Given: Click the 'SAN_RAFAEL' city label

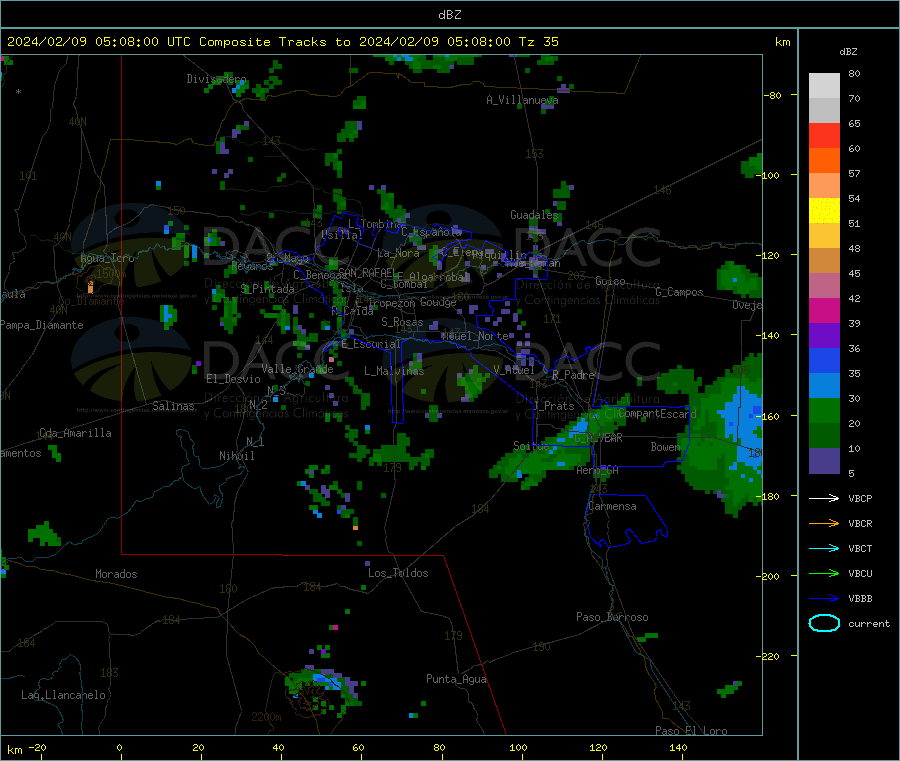Looking at the screenshot, I should pyautogui.click(x=367, y=272).
